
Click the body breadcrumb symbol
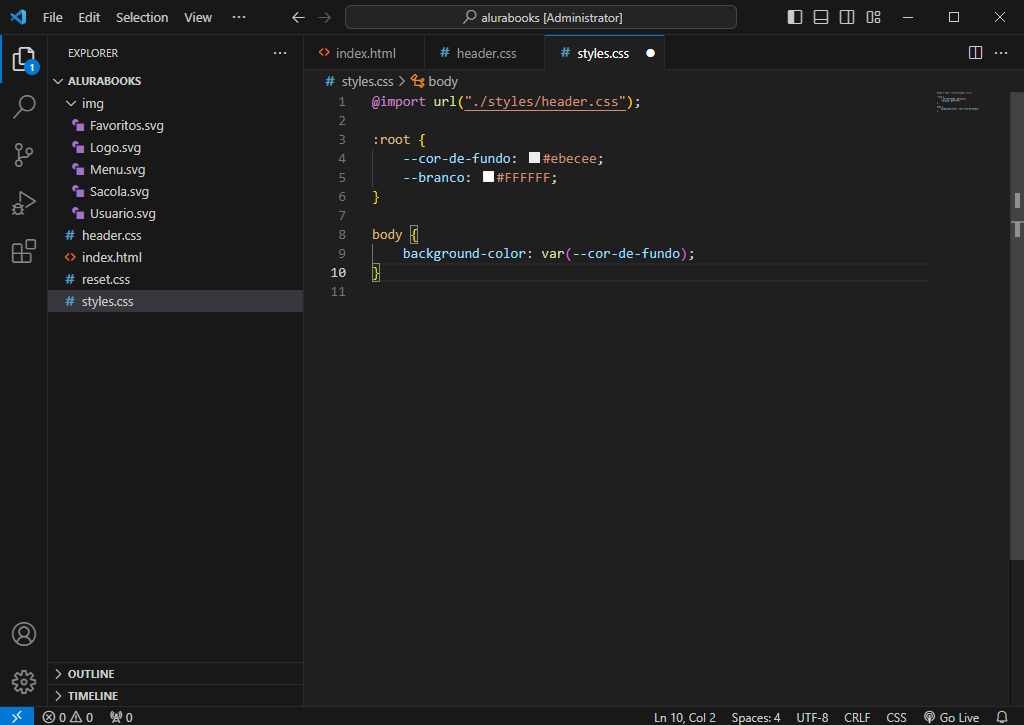click(x=443, y=82)
